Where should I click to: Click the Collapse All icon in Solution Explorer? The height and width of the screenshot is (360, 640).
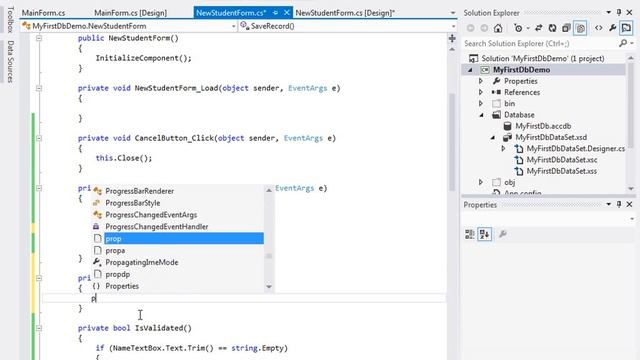(566, 28)
